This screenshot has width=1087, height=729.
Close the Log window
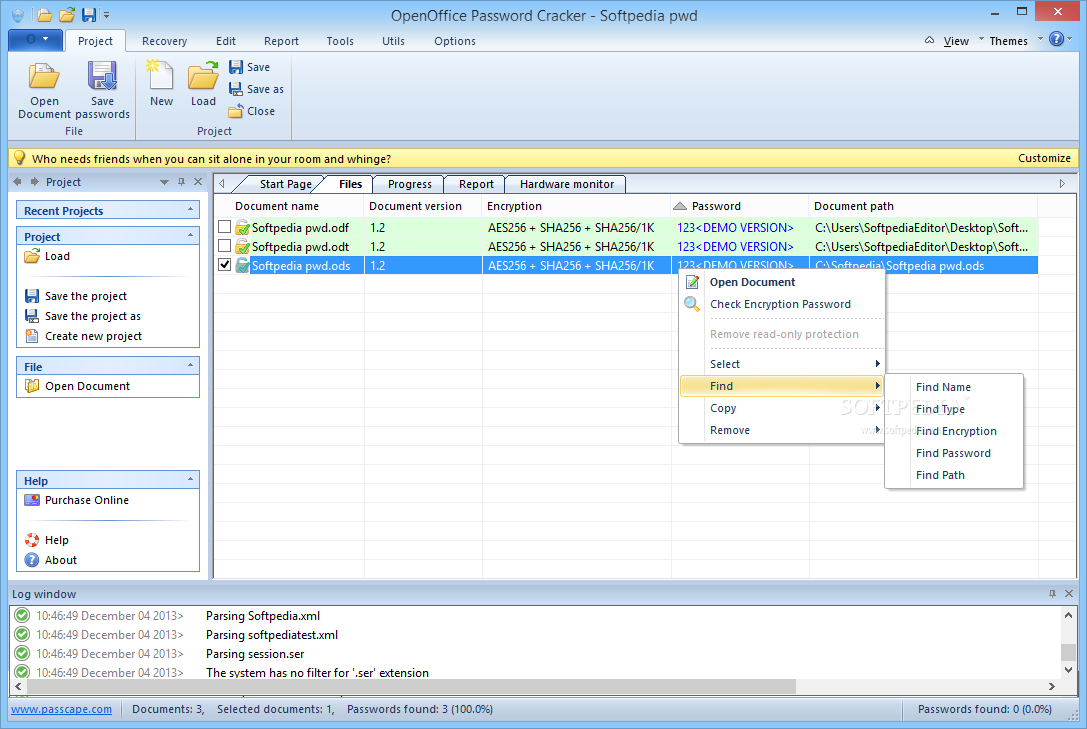pos(1069,594)
